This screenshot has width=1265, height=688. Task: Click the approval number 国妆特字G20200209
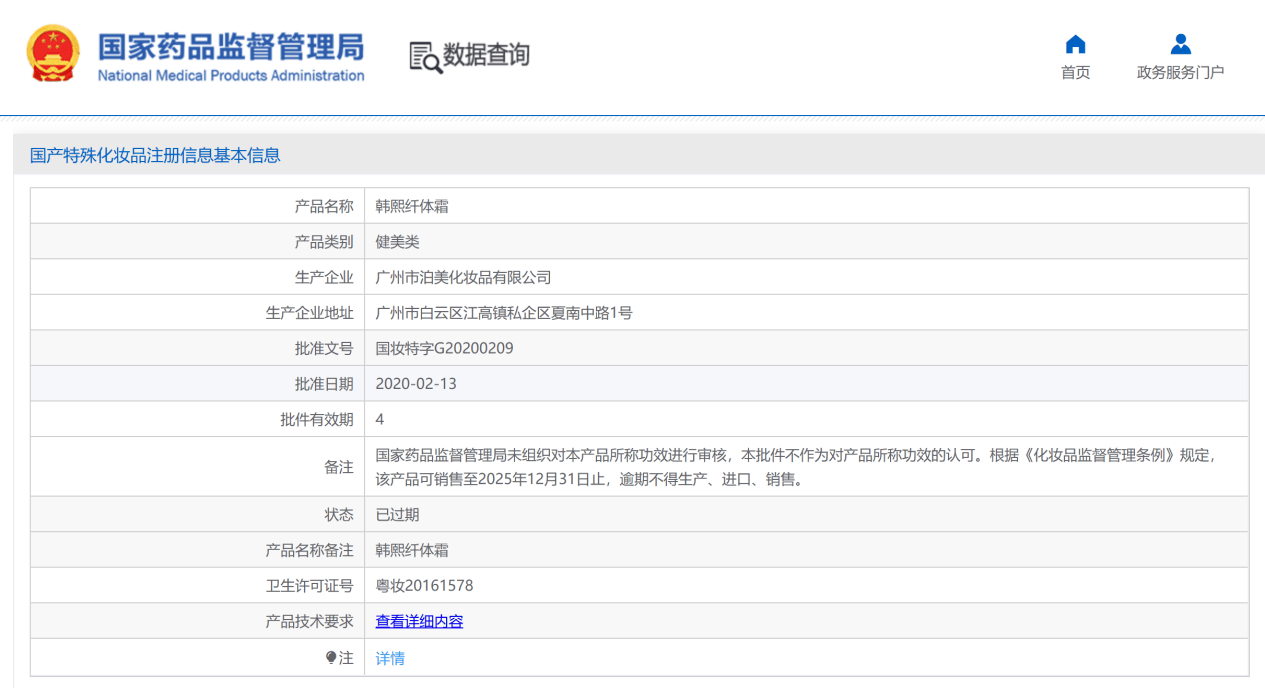point(444,348)
